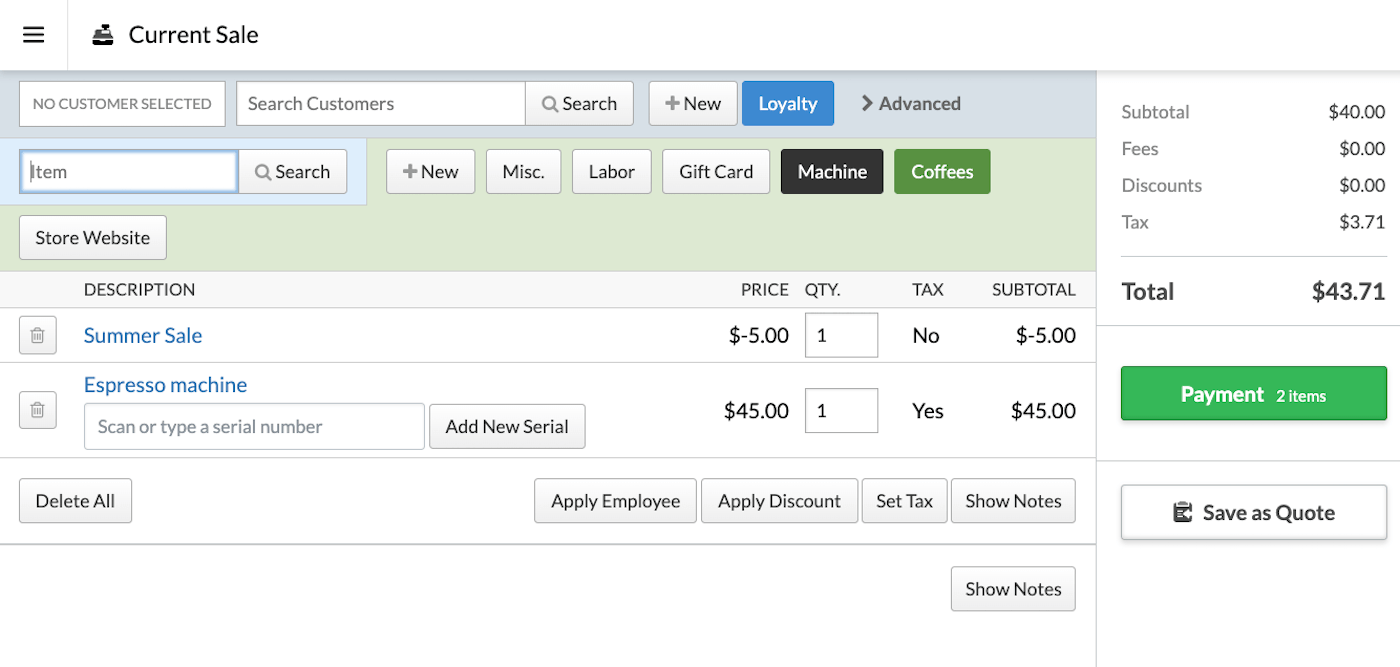Open the Store Website button
The height and width of the screenshot is (667, 1400).
pyautogui.click(x=93, y=238)
